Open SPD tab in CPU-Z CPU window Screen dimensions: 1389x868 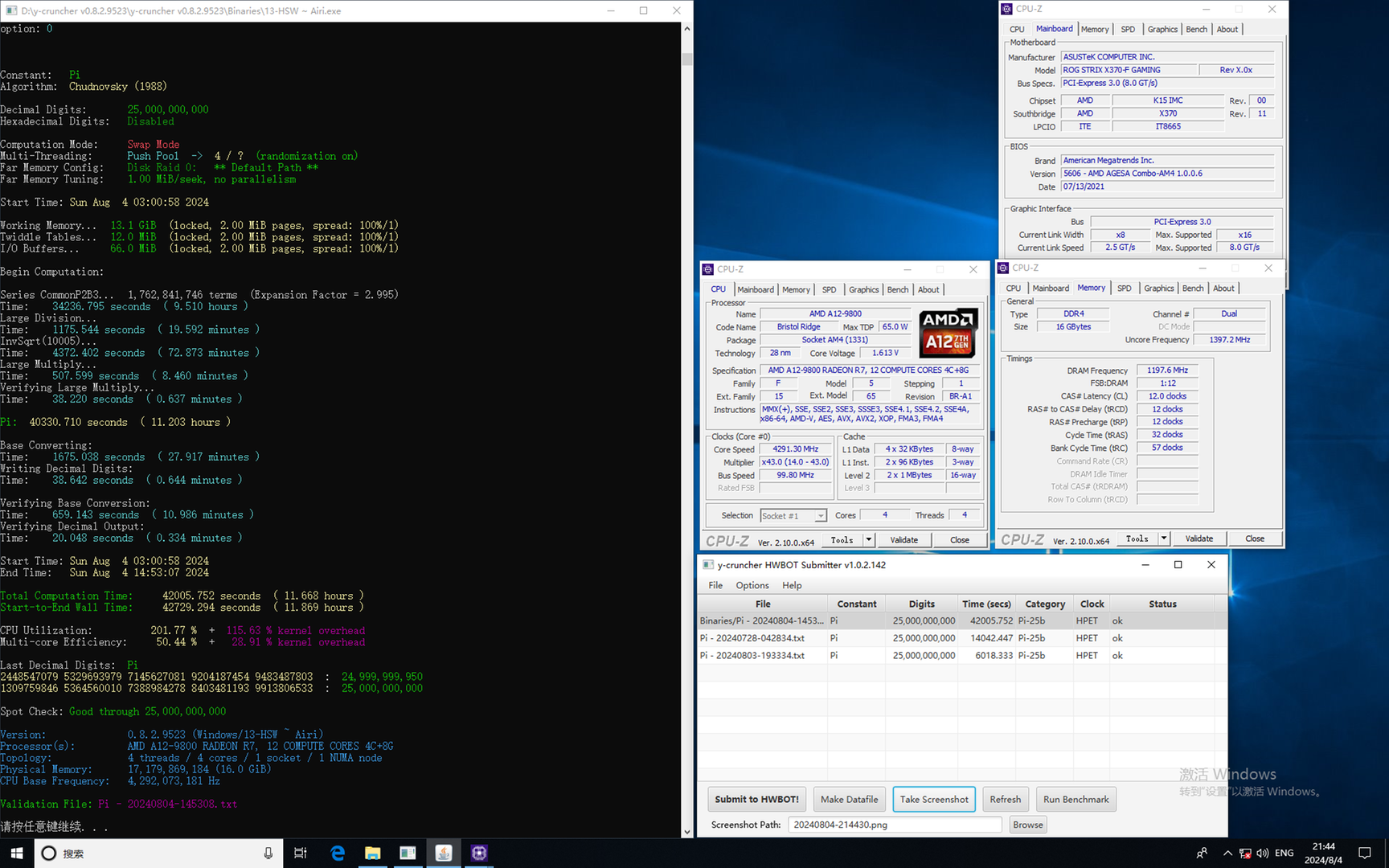pos(829,289)
